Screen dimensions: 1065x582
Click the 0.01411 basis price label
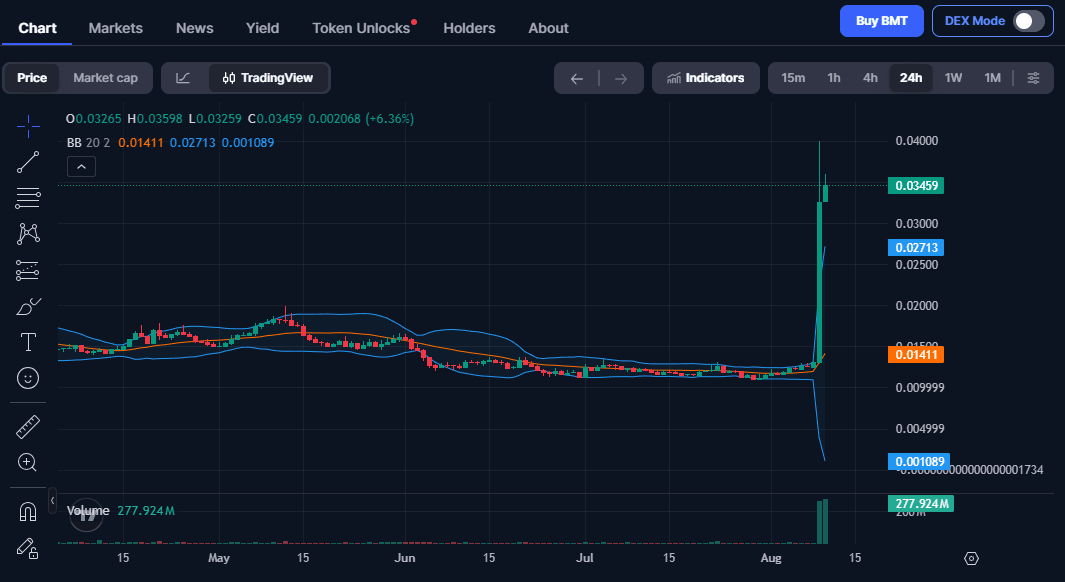pos(916,354)
